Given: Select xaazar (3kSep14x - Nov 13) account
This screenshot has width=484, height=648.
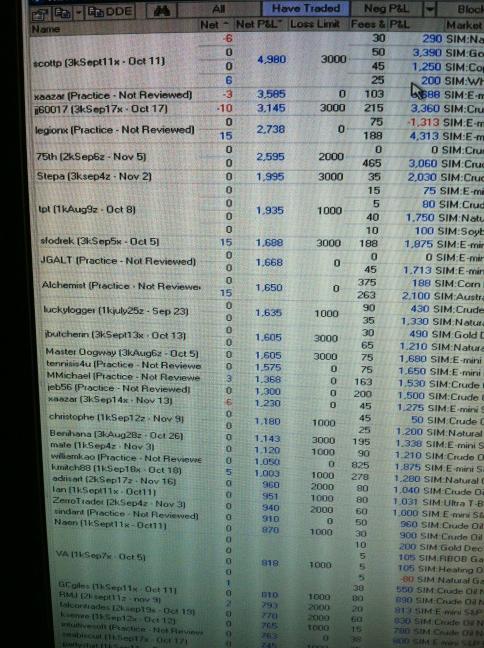Looking at the screenshot, I should (x=110, y=400).
